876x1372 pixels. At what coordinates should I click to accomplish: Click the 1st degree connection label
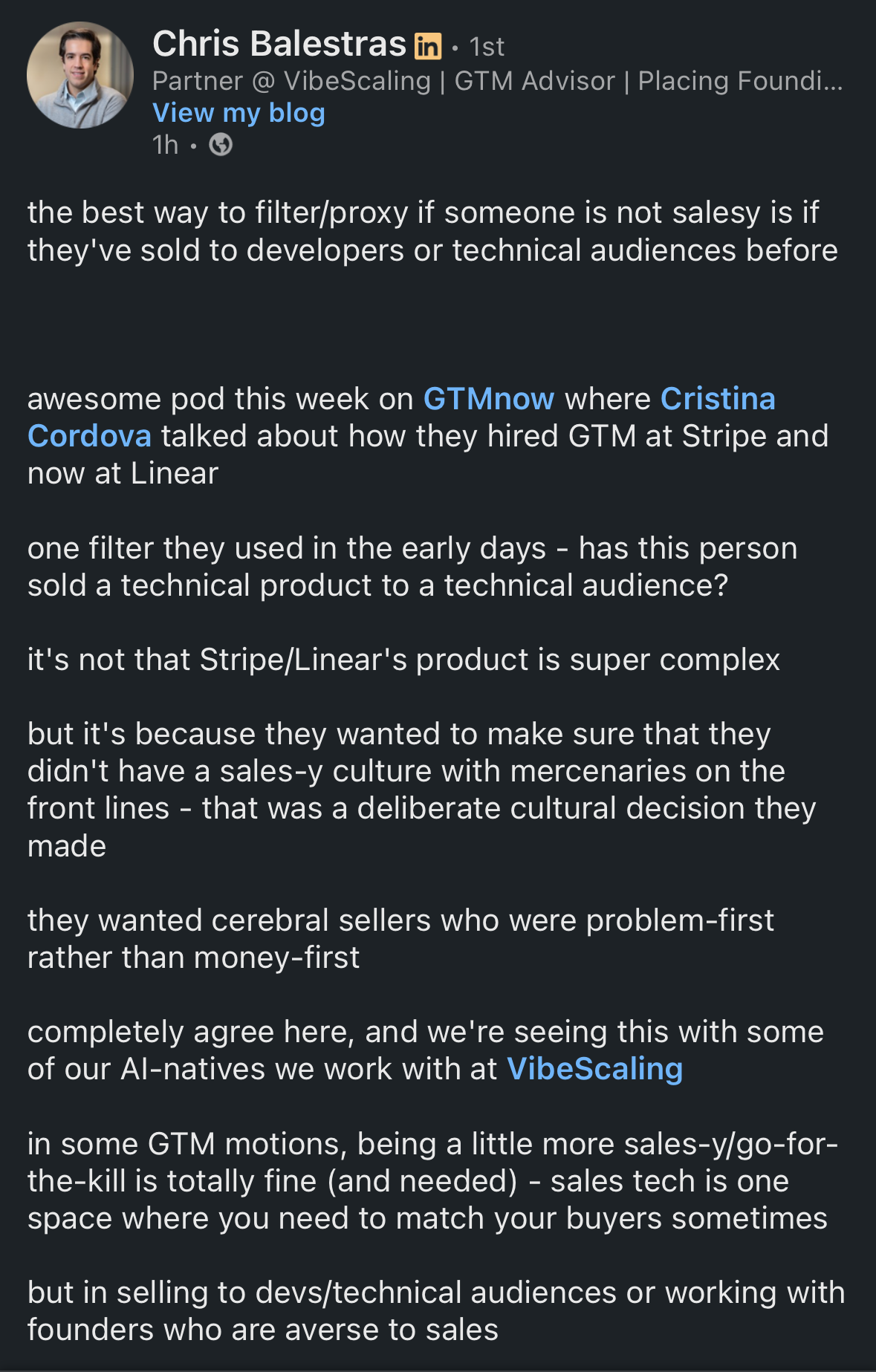pos(487,47)
